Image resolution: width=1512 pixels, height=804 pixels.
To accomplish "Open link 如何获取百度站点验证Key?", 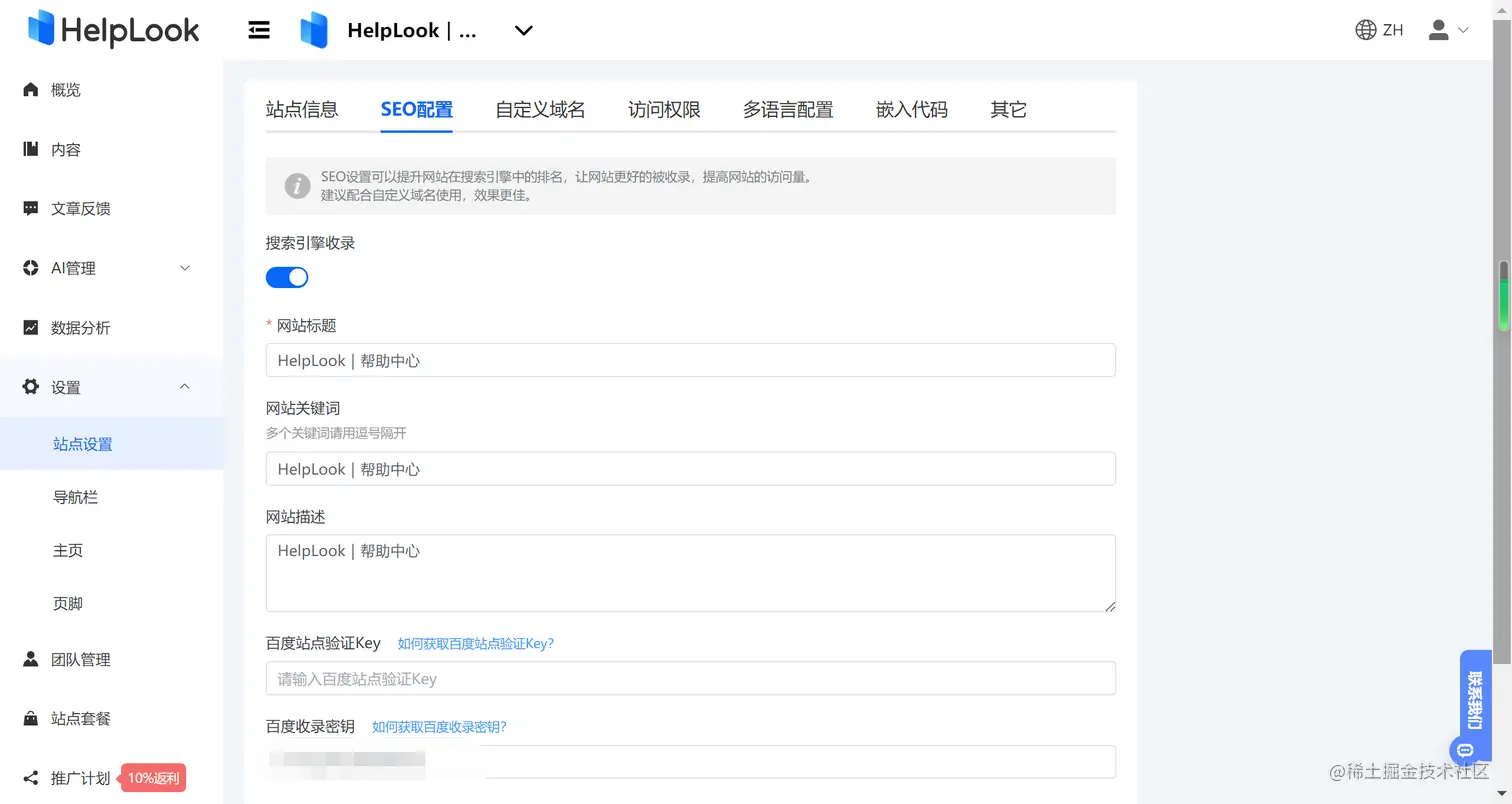I will pos(476,643).
